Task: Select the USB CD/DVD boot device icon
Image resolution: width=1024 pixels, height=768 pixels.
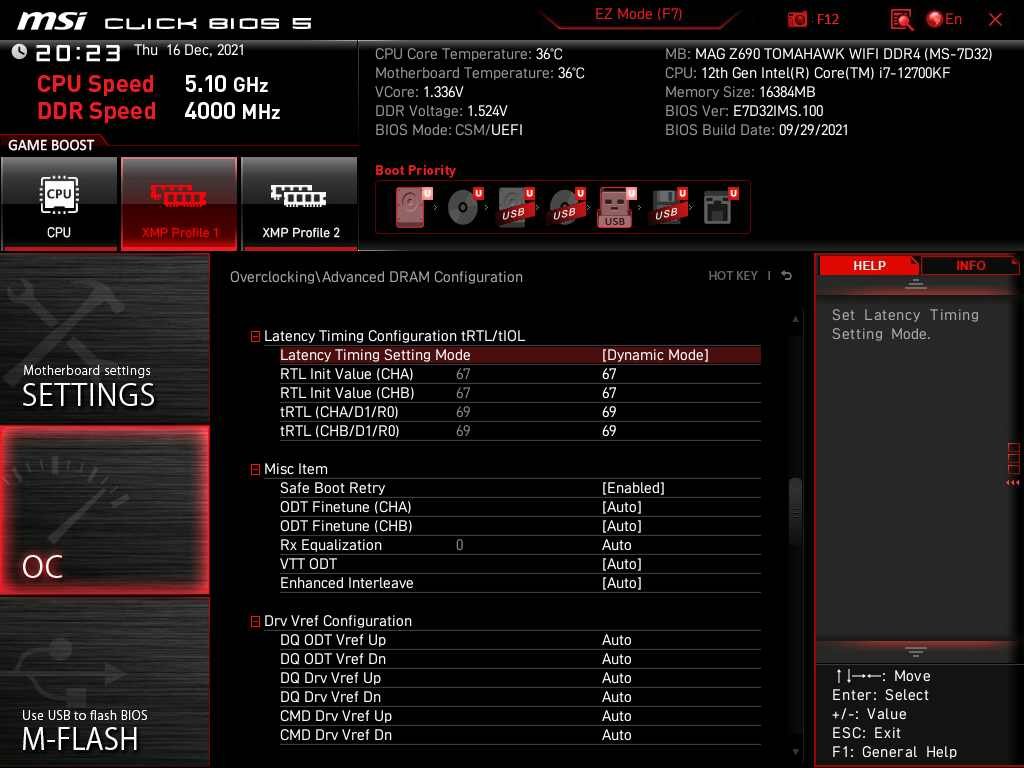Action: point(567,207)
